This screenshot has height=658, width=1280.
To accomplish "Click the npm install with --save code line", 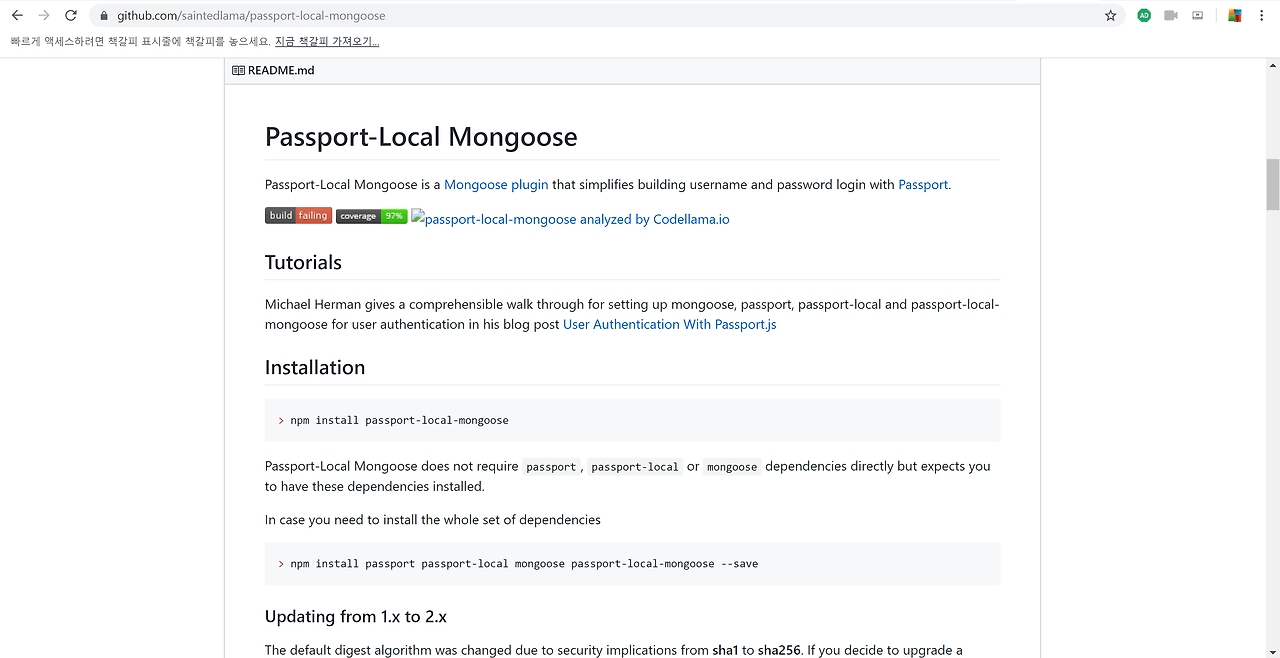I will (524, 563).
